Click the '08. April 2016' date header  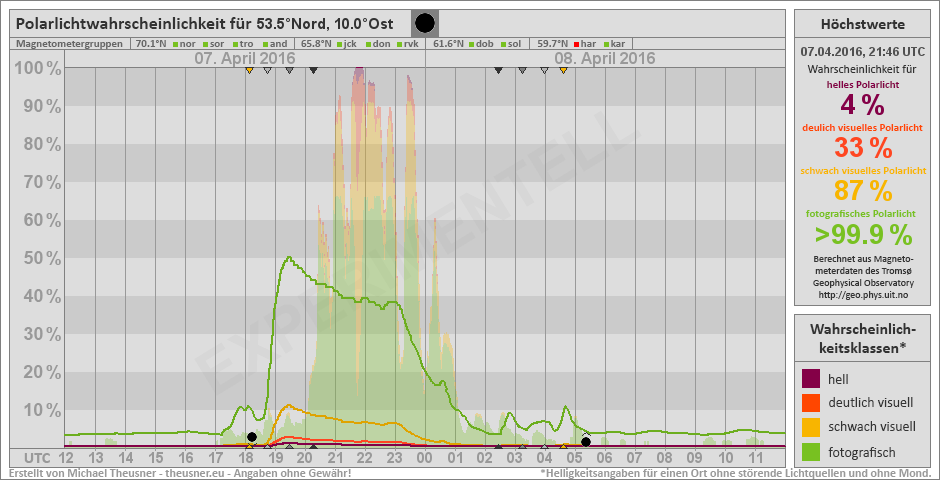605,59
